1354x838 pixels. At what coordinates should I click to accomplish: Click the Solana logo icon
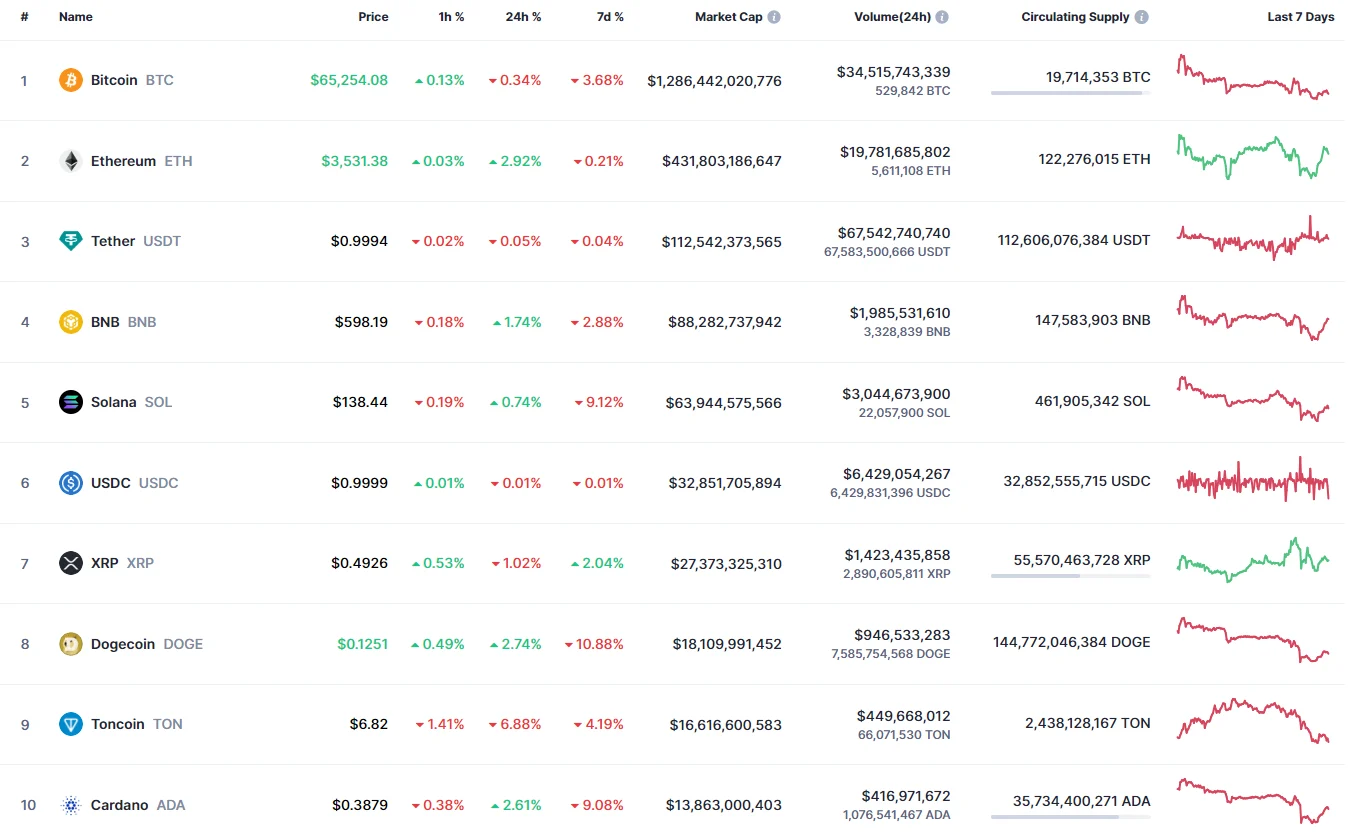pyautogui.click(x=71, y=402)
